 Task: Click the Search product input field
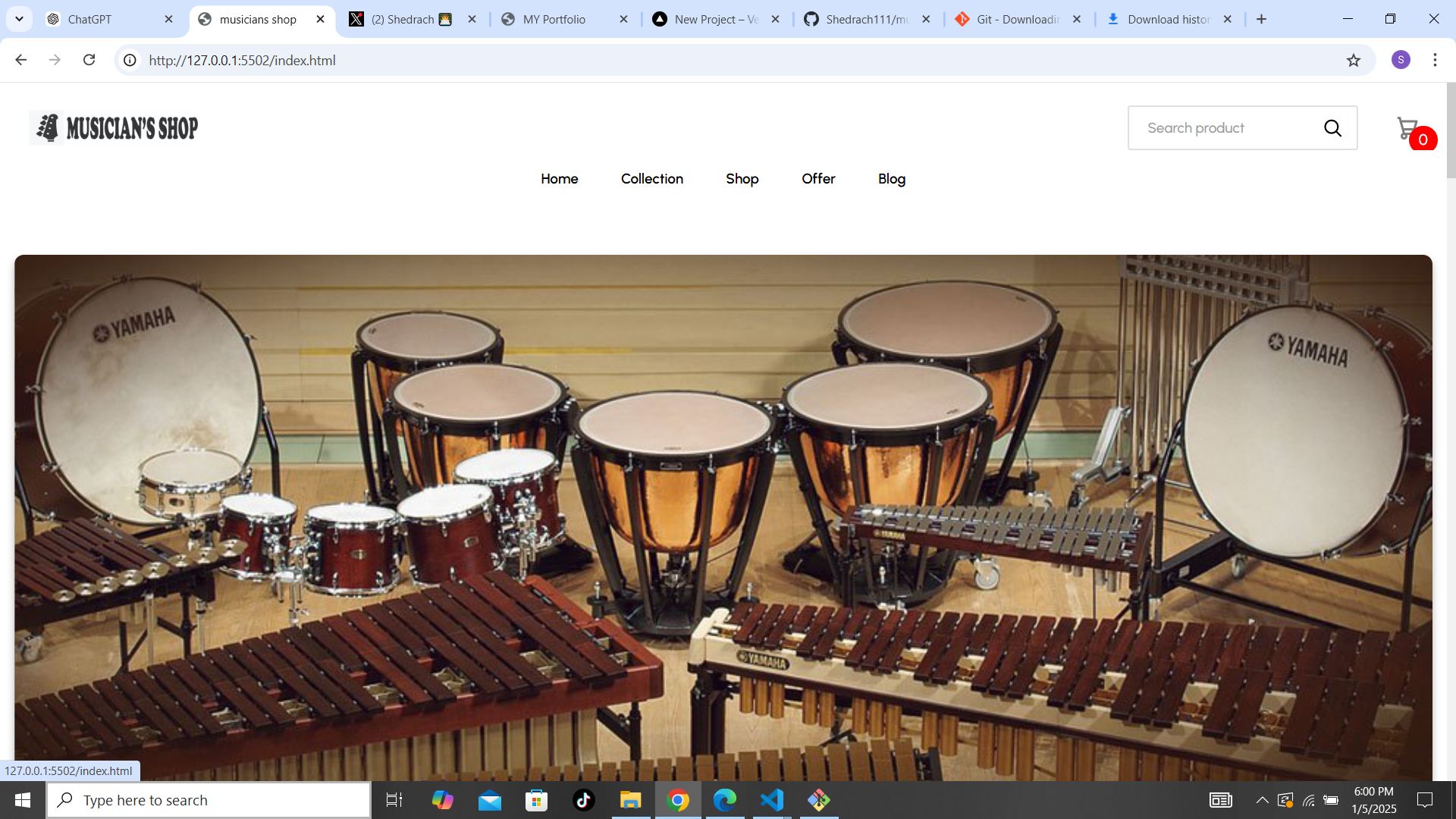(1221, 128)
